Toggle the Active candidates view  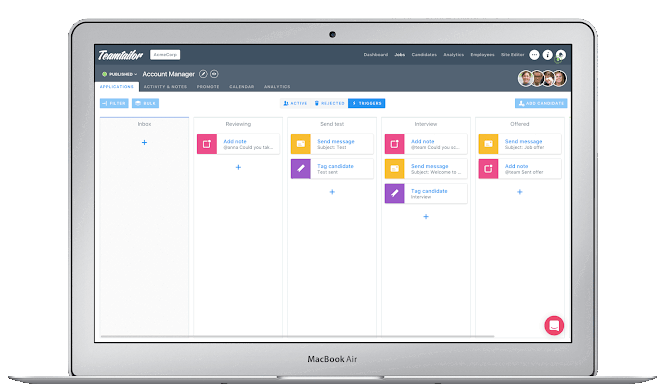click(295, 103)
